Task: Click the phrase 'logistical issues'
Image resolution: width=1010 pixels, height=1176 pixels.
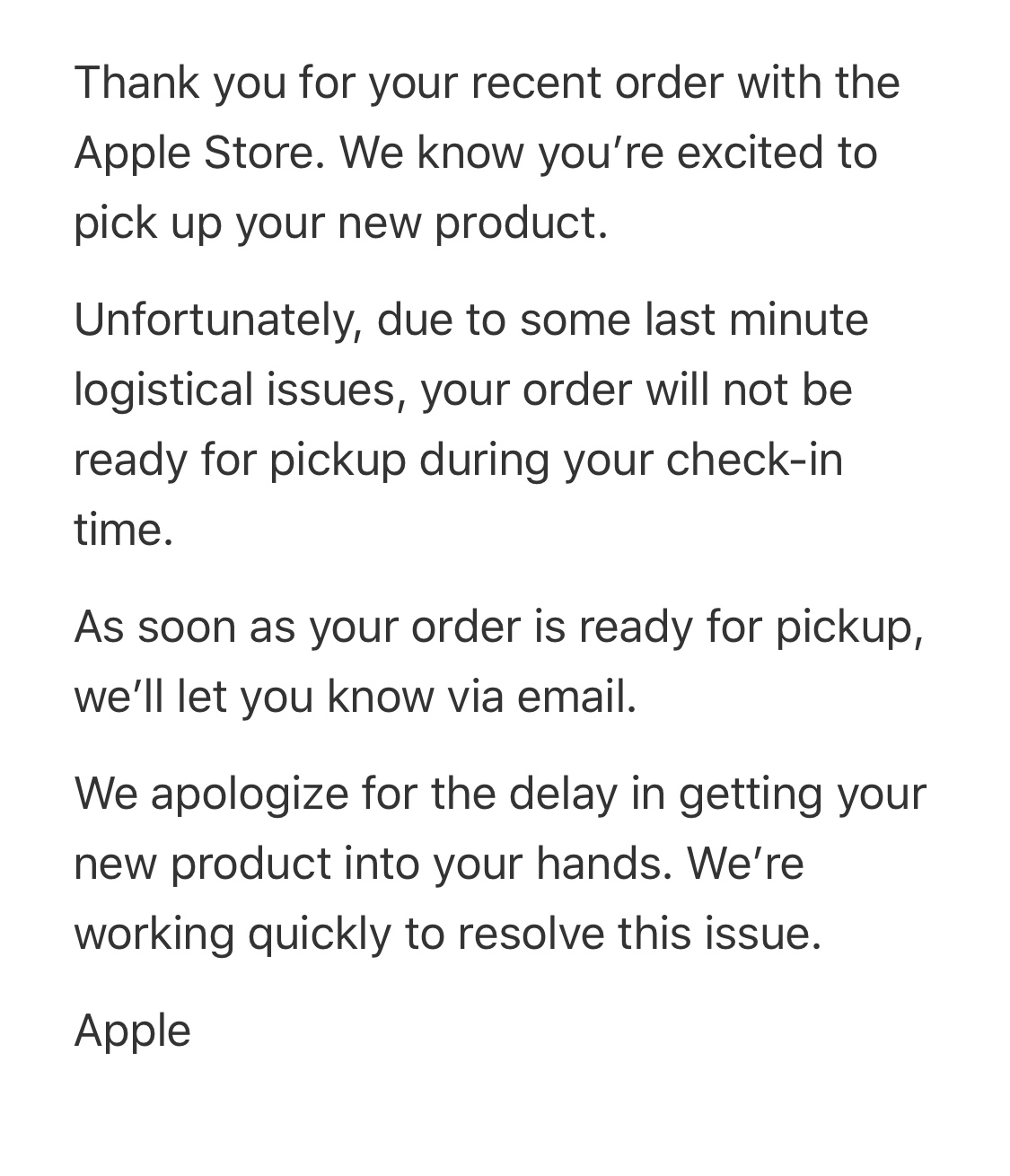Action: tap(235, 391)
